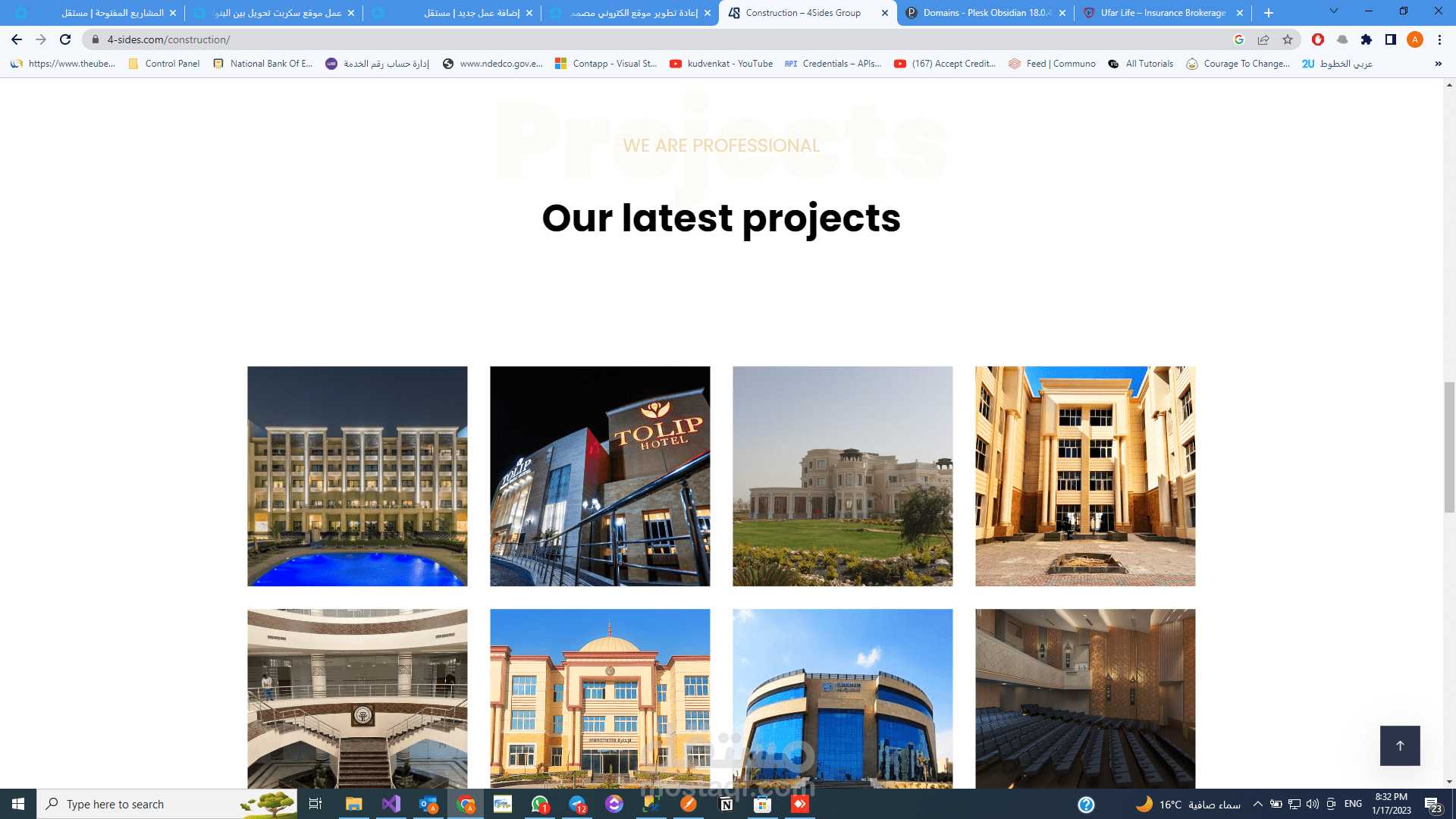Open the Extensions puzzle icon

1367,39
